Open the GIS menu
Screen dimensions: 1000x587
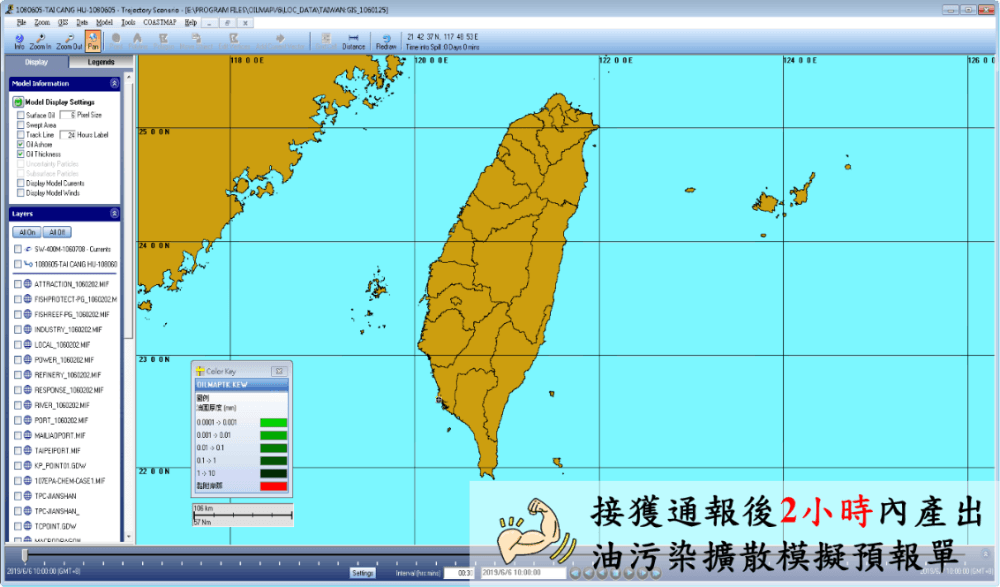[x=63, y=22]
